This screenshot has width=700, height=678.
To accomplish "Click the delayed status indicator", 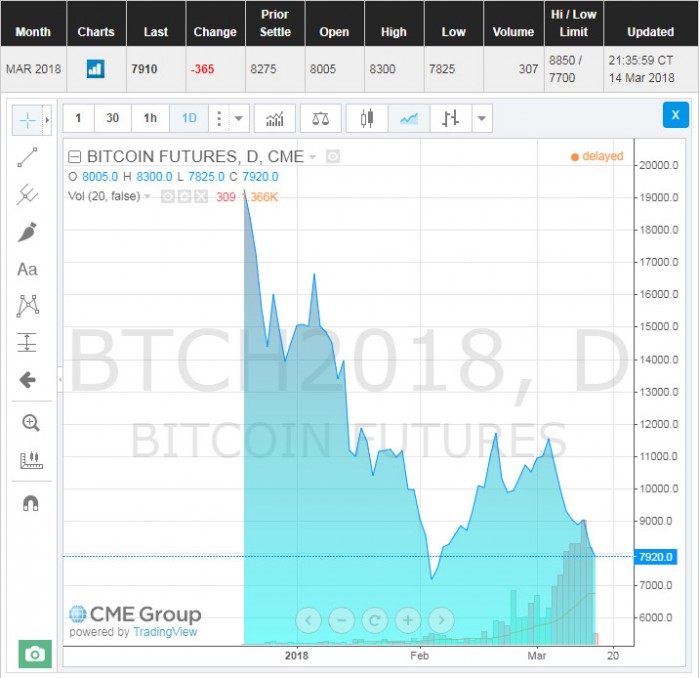I will [597, 156].
